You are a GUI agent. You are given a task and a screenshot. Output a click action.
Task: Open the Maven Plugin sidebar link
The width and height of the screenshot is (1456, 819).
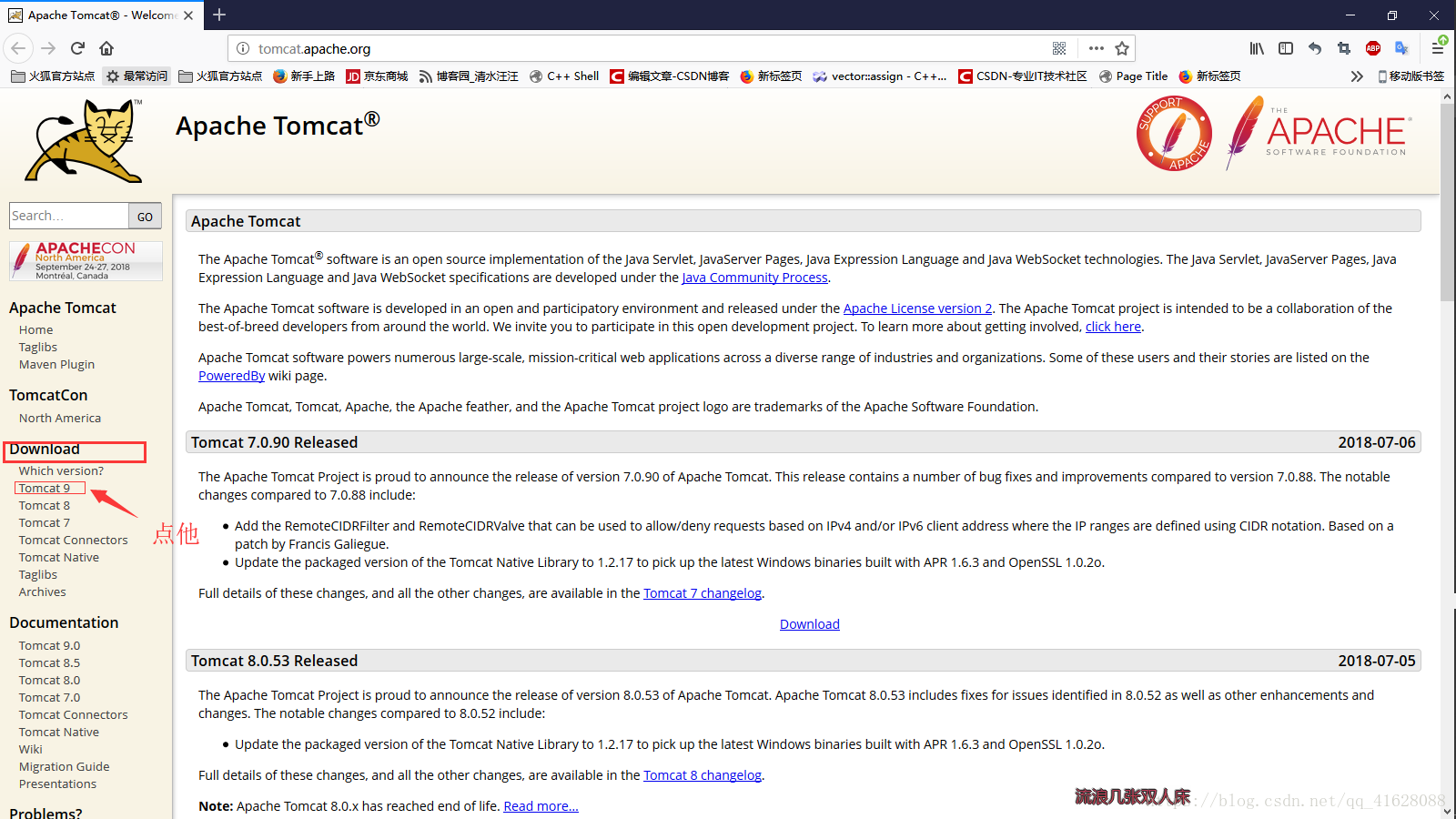(x=56, y=364)
